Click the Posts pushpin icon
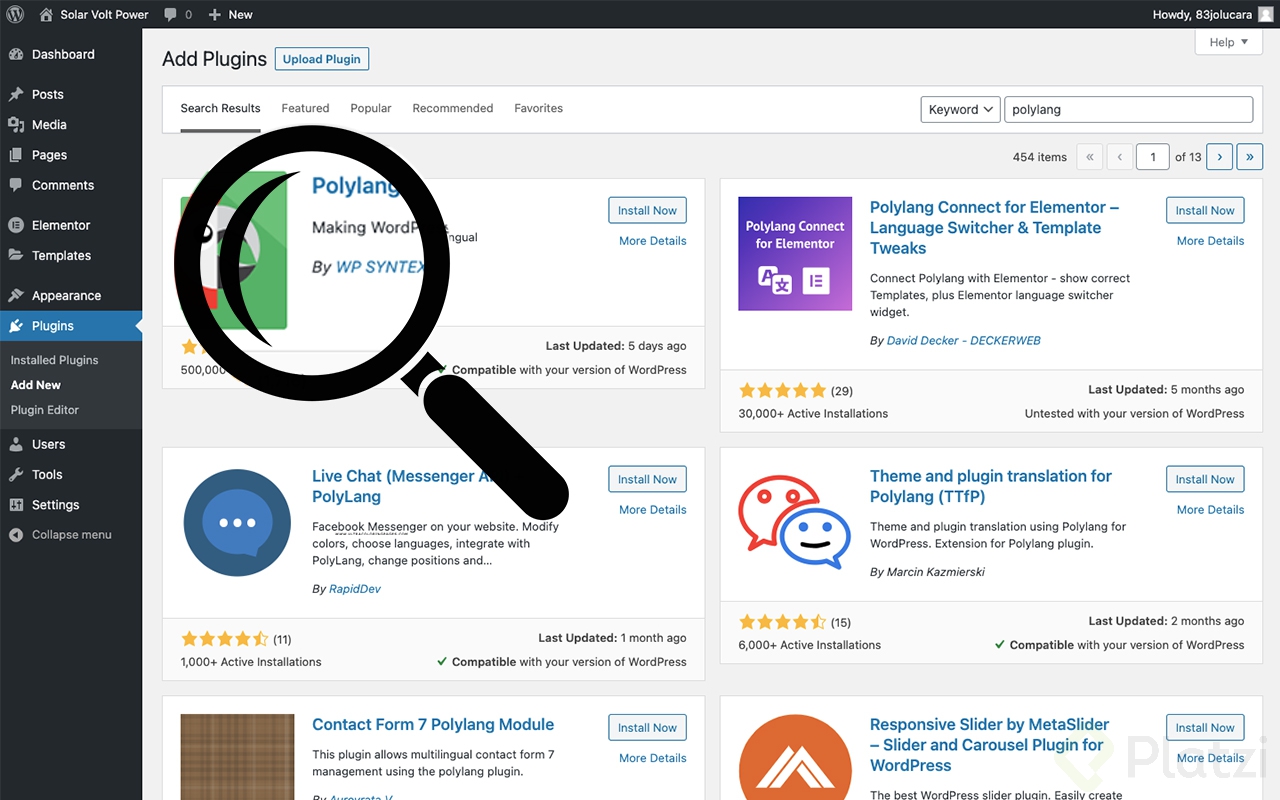1280x800 pixels. pos(16,94)
